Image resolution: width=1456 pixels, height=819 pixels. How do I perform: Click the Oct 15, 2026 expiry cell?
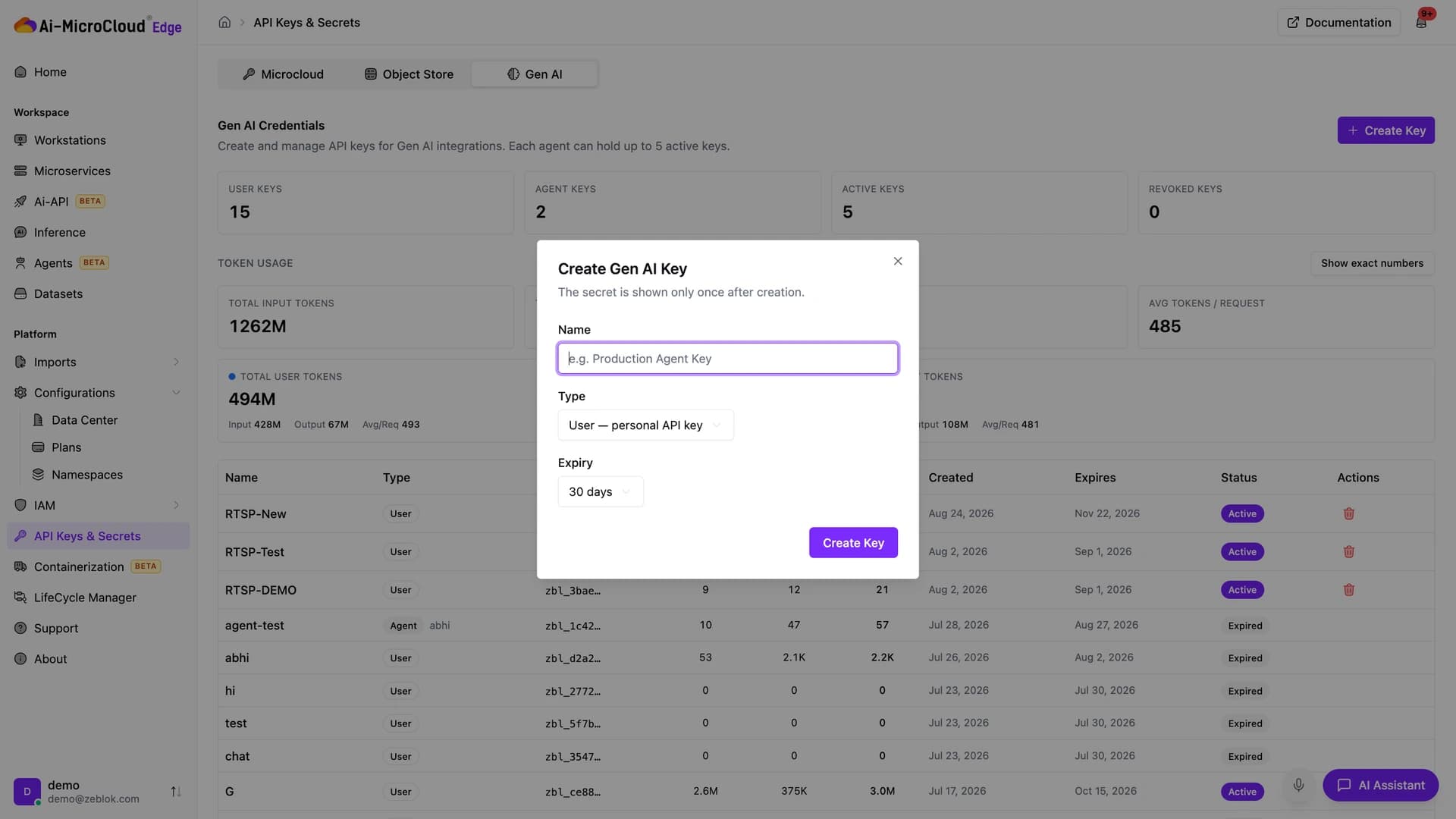1106,792
